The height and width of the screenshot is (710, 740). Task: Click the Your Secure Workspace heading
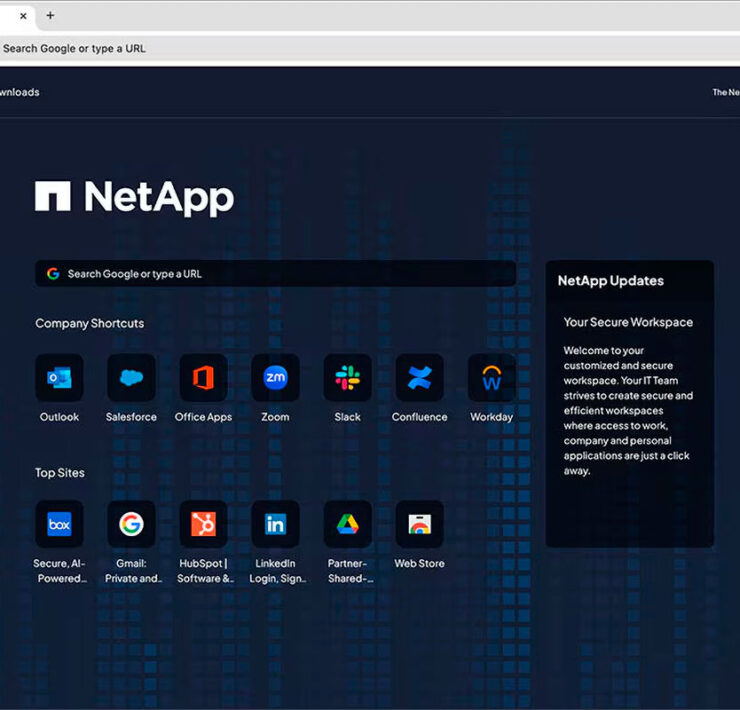[x=627, y=322]
